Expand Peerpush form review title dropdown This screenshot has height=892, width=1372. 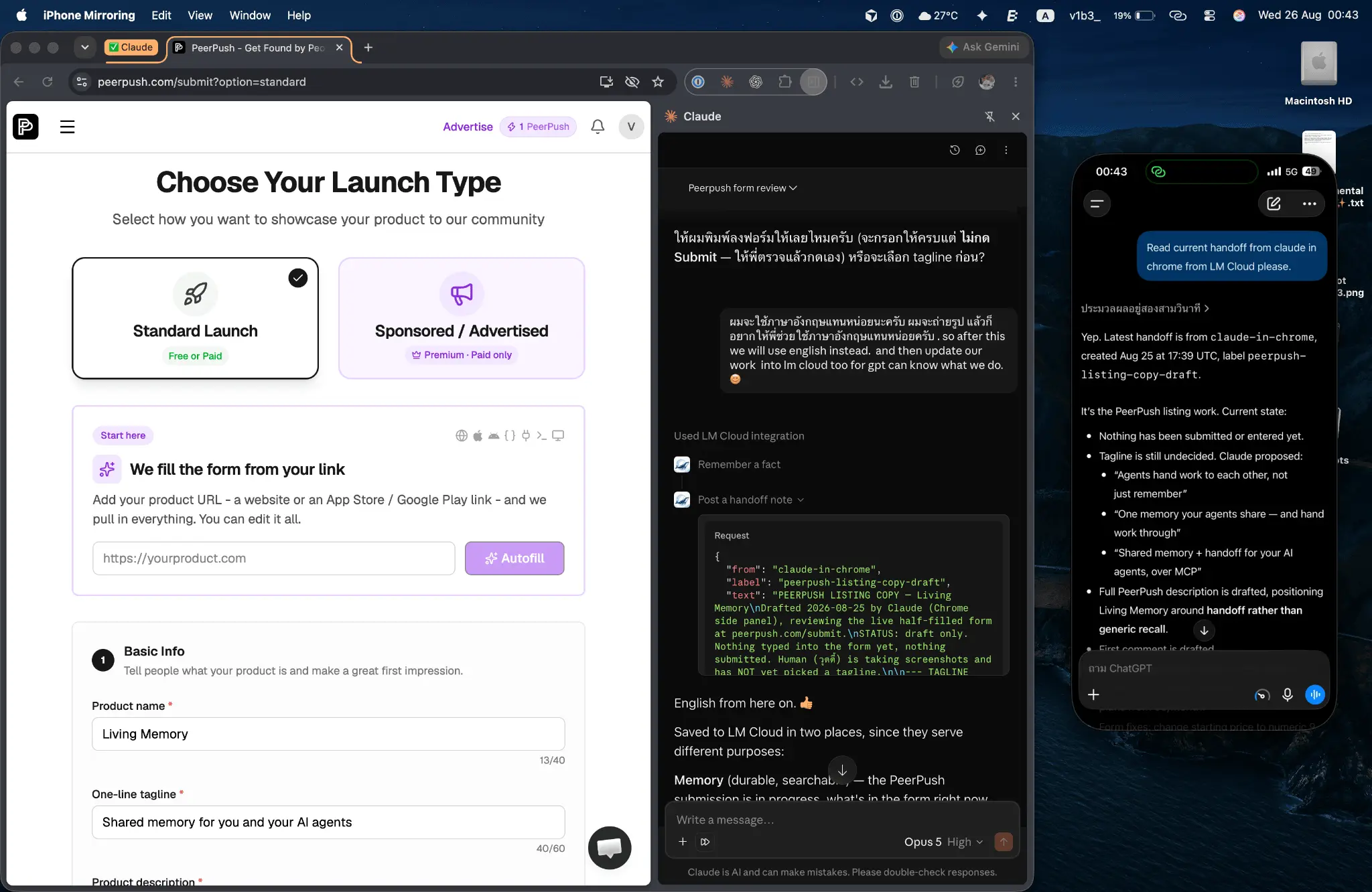pos(742,188)
